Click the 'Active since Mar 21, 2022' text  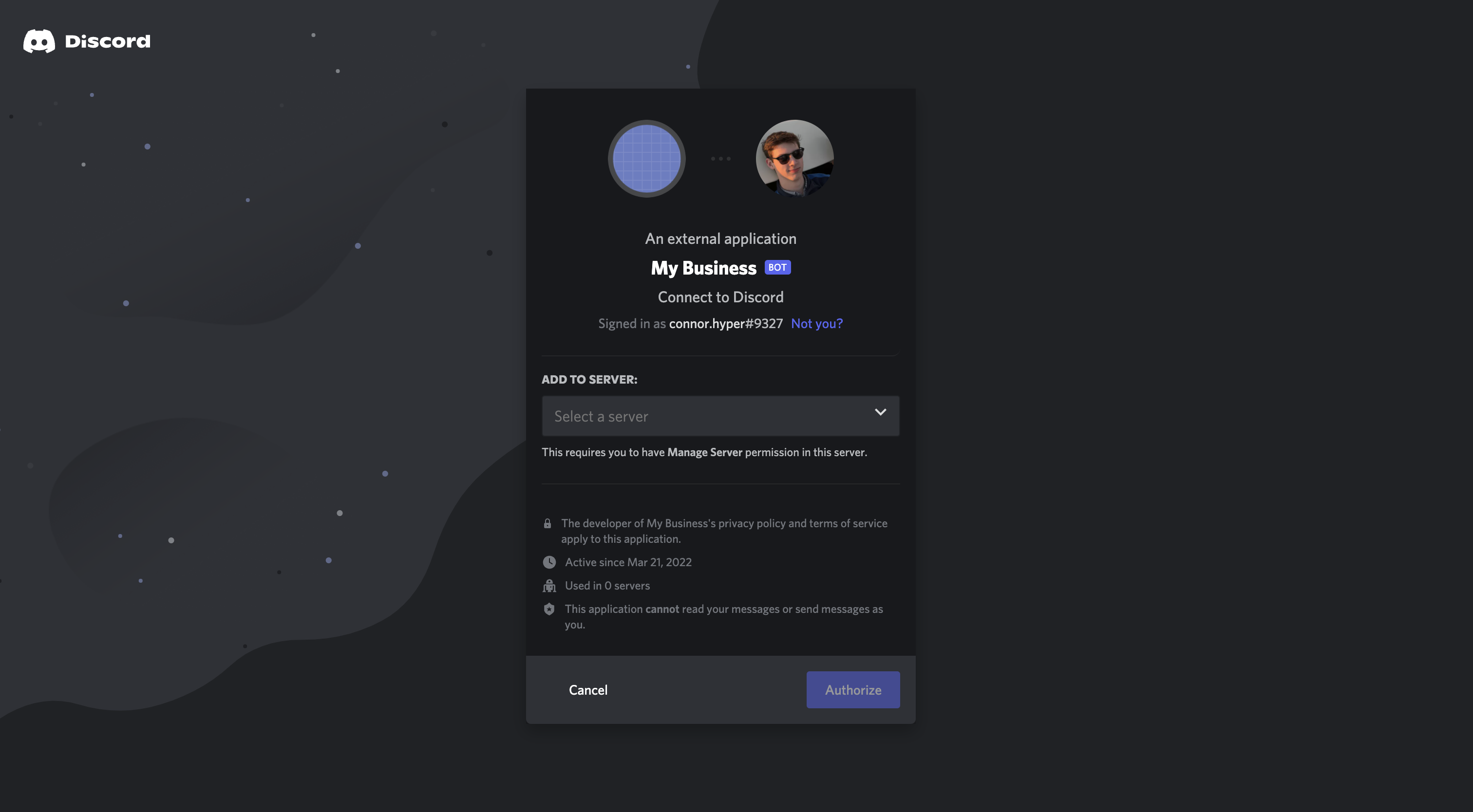pyautogui.click(x=628, y=562)
